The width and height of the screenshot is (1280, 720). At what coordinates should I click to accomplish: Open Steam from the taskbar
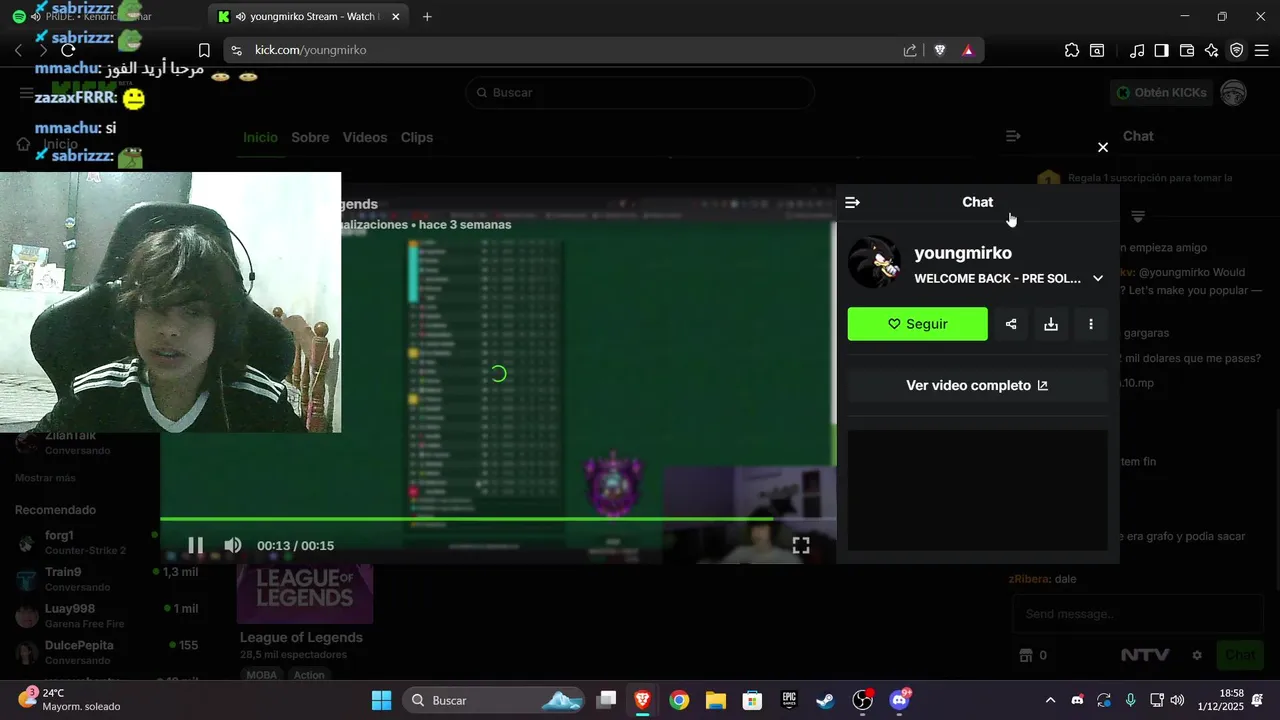[x=825, y=700]
